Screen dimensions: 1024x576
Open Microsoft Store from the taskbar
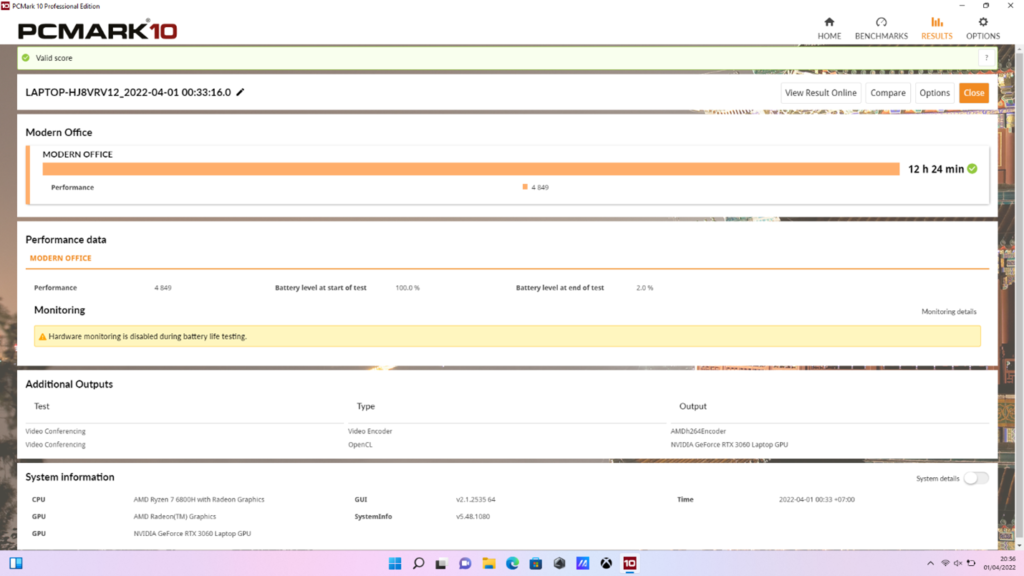click(x=536, y=563)
